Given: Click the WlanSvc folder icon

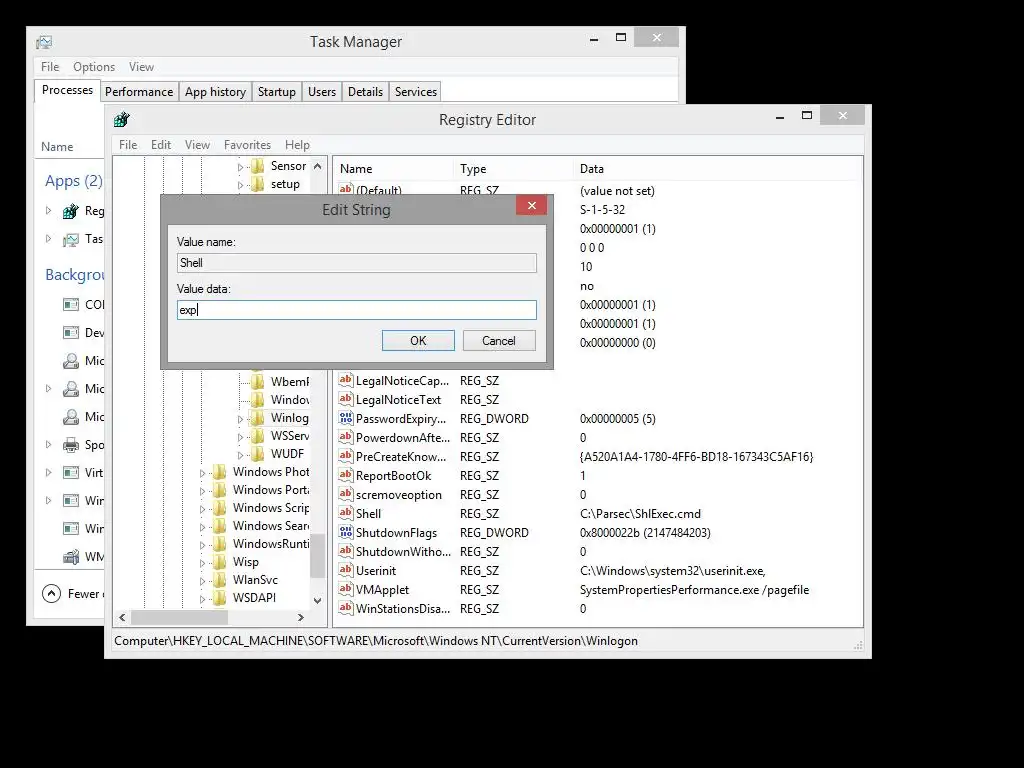Looking at the screenshot, I should coord(220,580).
